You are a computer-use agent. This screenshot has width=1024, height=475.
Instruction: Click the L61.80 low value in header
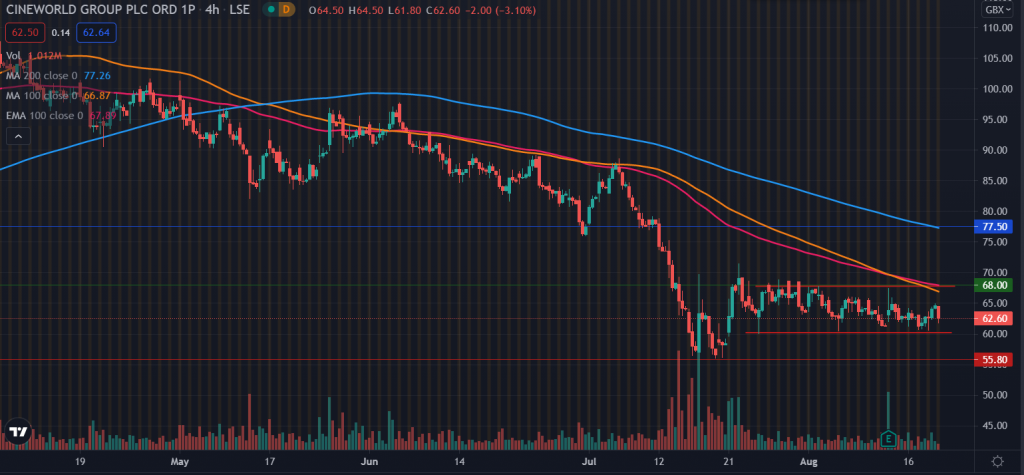tap(403, 10)
